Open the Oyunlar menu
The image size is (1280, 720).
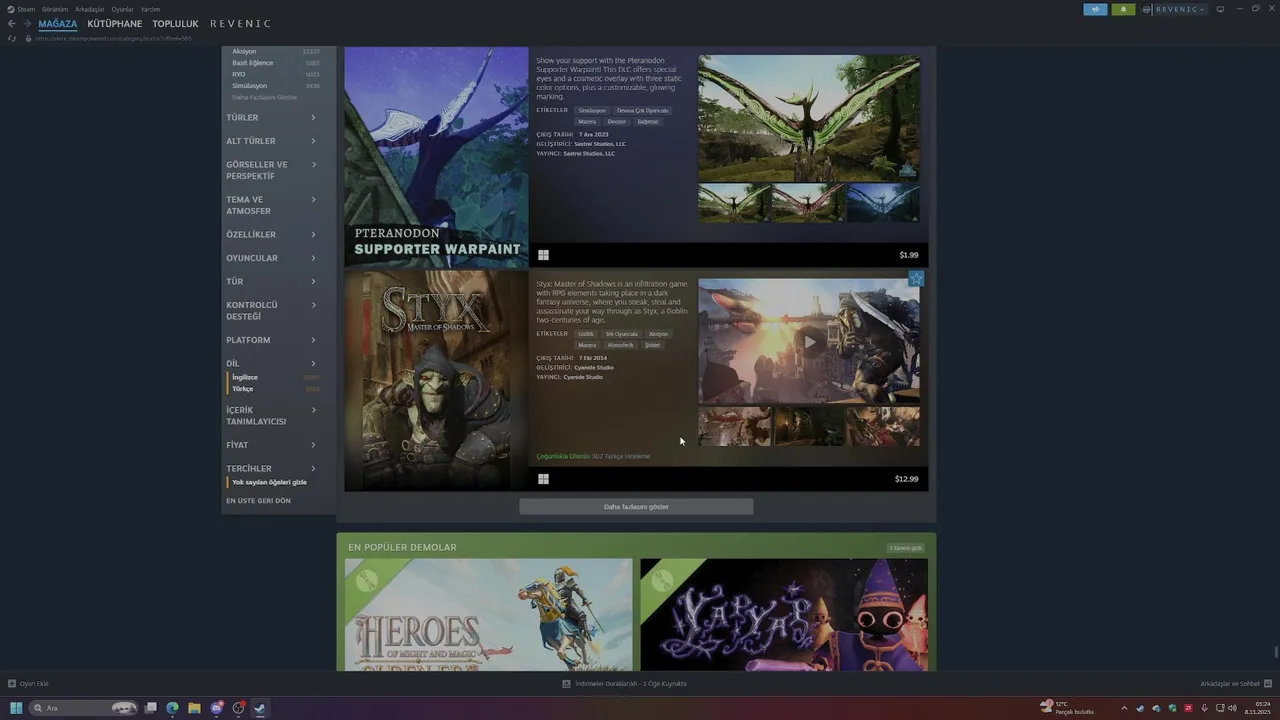pyautogui.click(x=123, y=9)
